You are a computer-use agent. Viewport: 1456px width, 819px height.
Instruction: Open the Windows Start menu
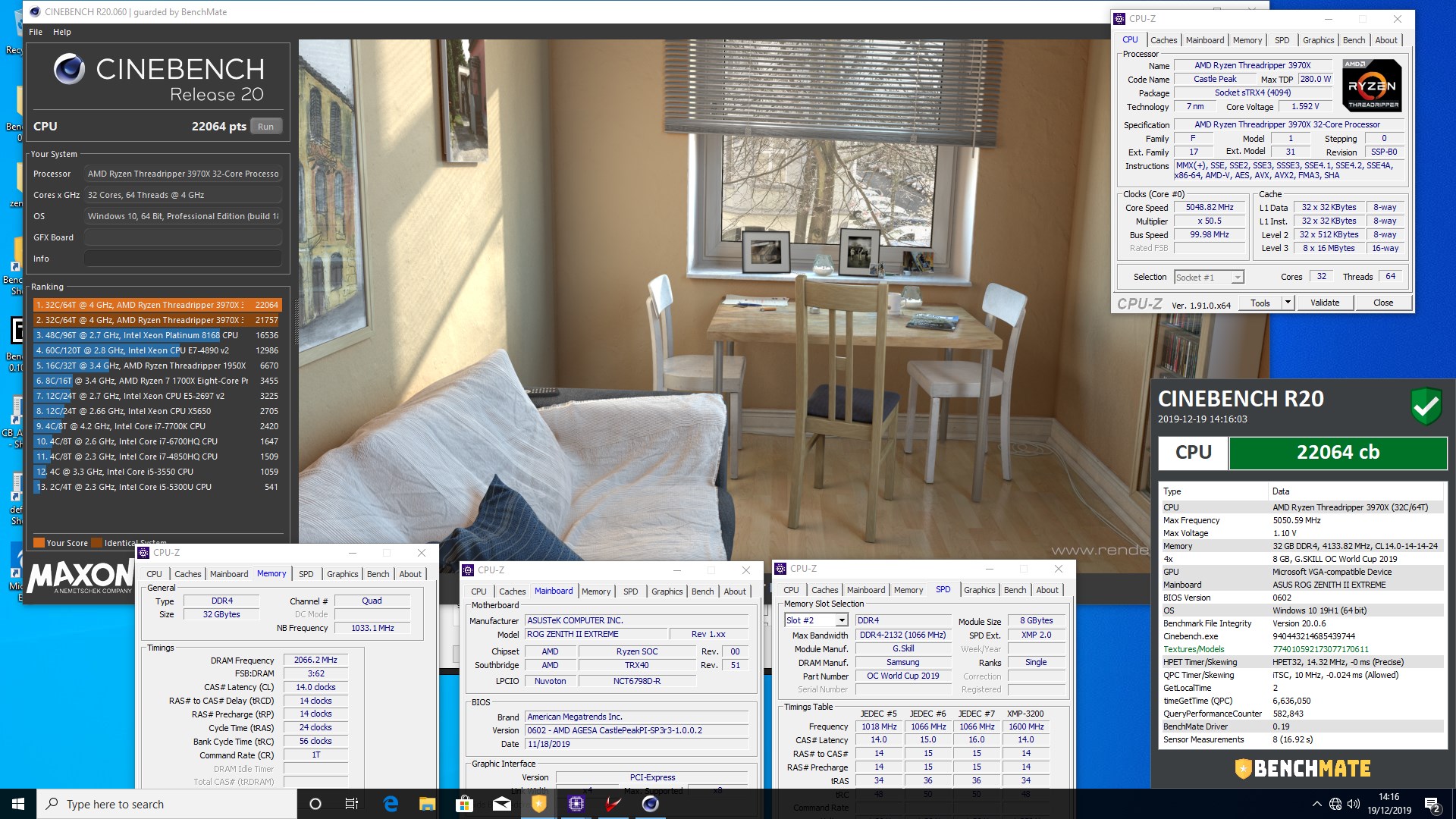(18, 804)
